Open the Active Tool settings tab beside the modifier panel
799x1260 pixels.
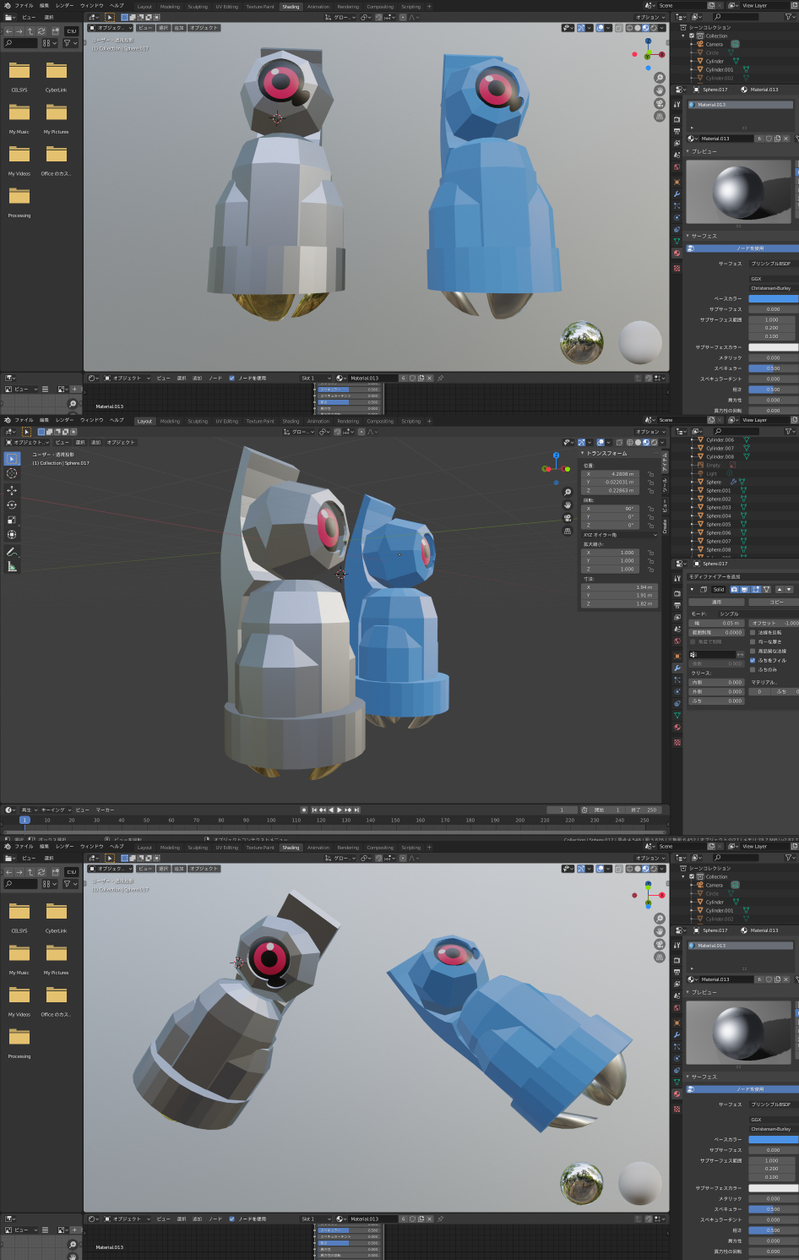tap(677, 578)
